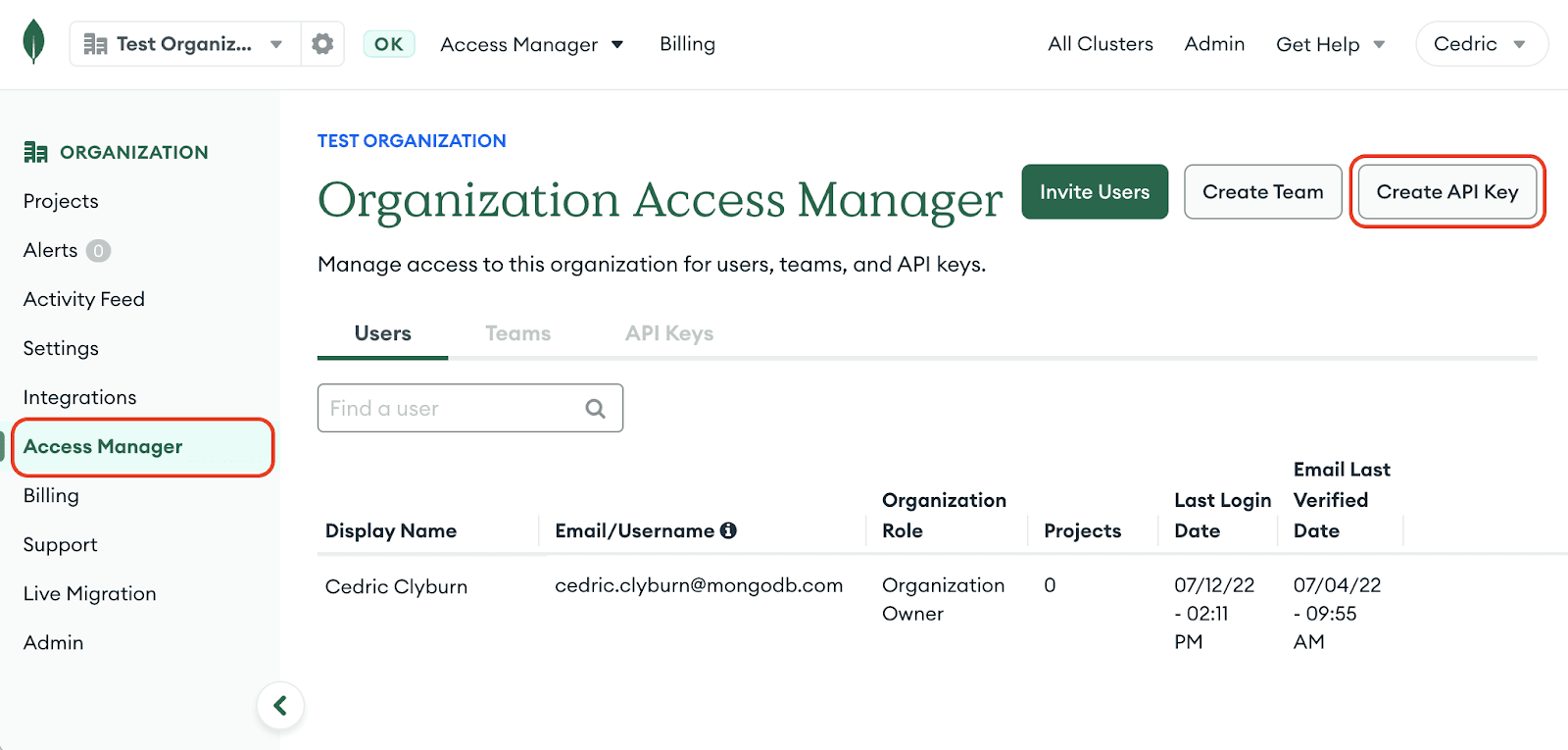Collapse sidebar with the chevron arrow

(x=280, y=705)
